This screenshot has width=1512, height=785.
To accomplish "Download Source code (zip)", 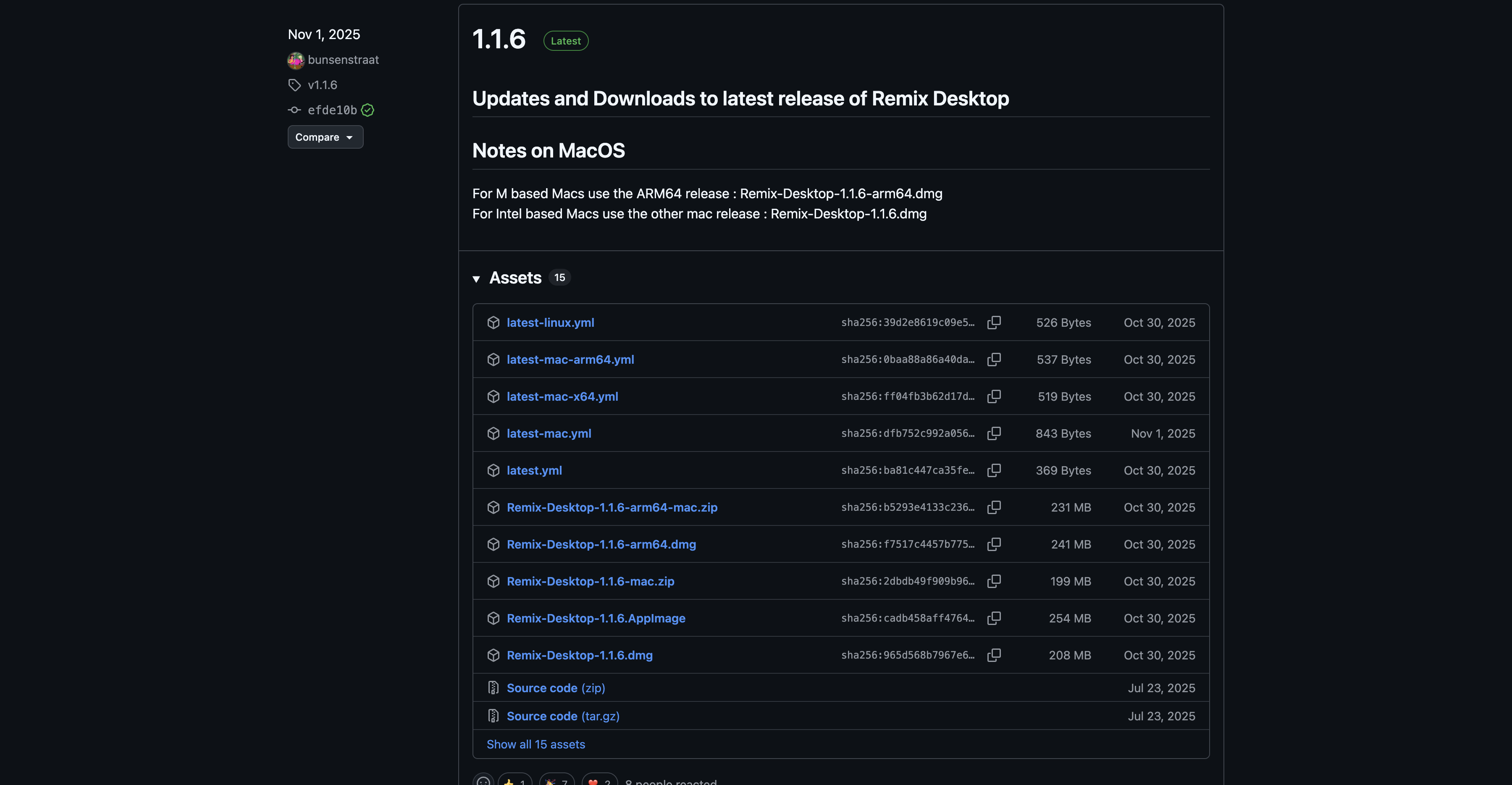I will coord(555,688).
